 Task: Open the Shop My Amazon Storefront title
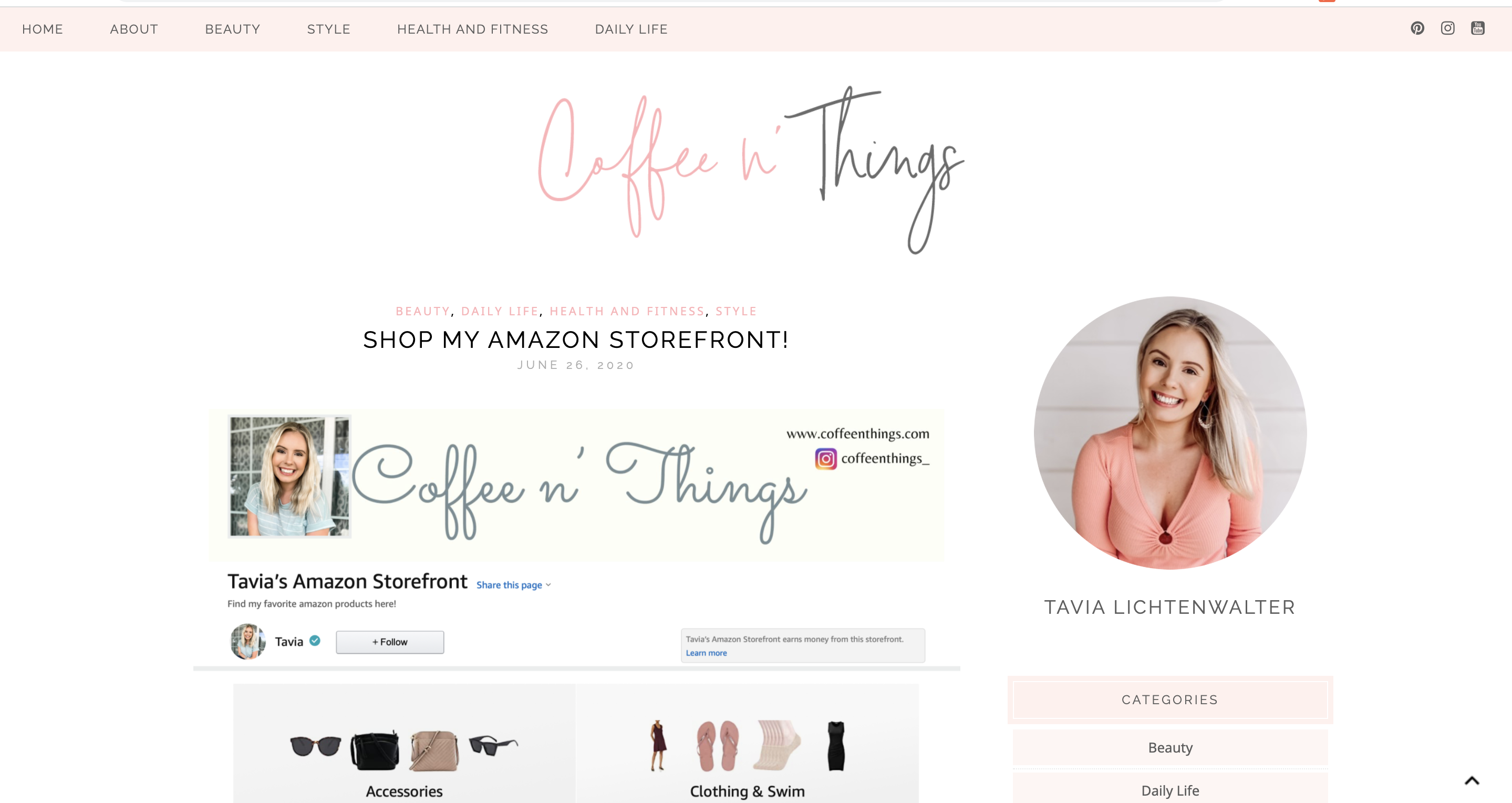(576, 340)
